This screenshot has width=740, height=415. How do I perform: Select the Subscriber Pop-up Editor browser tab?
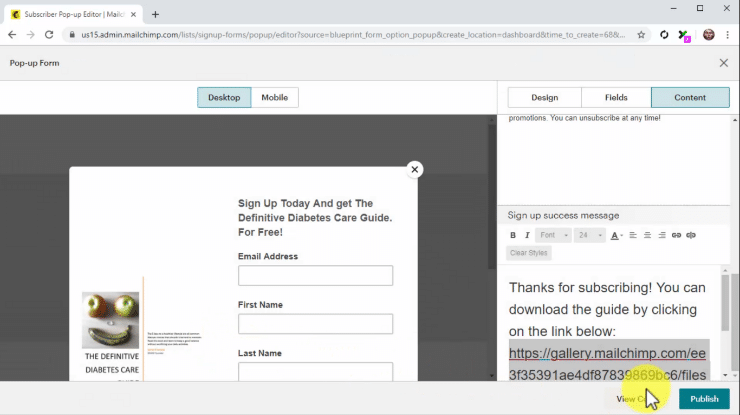click(x=74, y=15)
